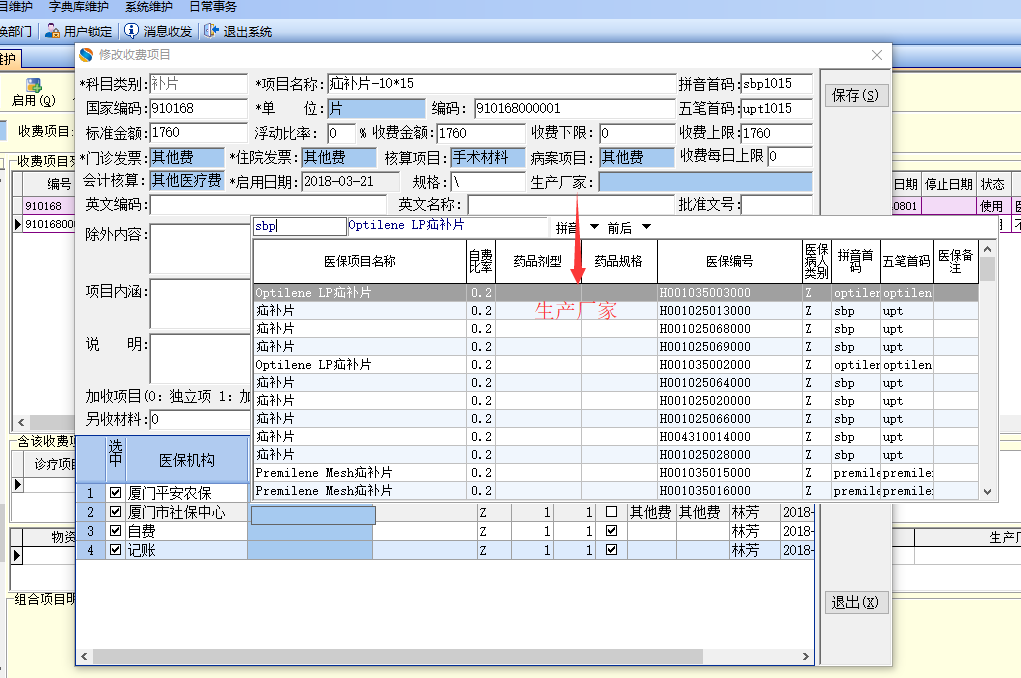Click the 五笔首码 field upt1015
This screenshot has width=1021, height=678.
tap(777, 109)
